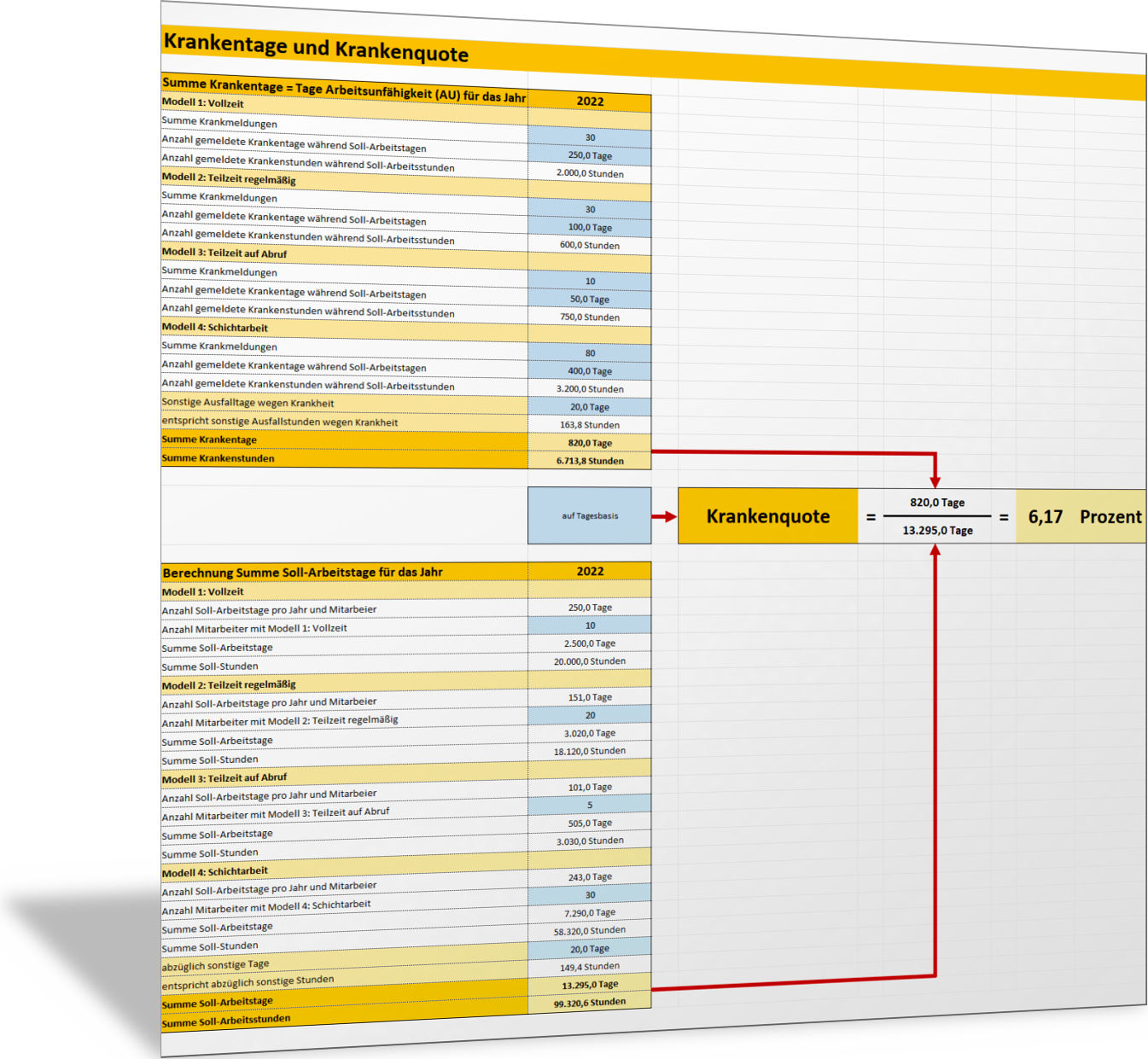Viewport: 1148px width, 1059px height.
Task: Click the 'Prozent' unit label
Action: (1110, 516)
